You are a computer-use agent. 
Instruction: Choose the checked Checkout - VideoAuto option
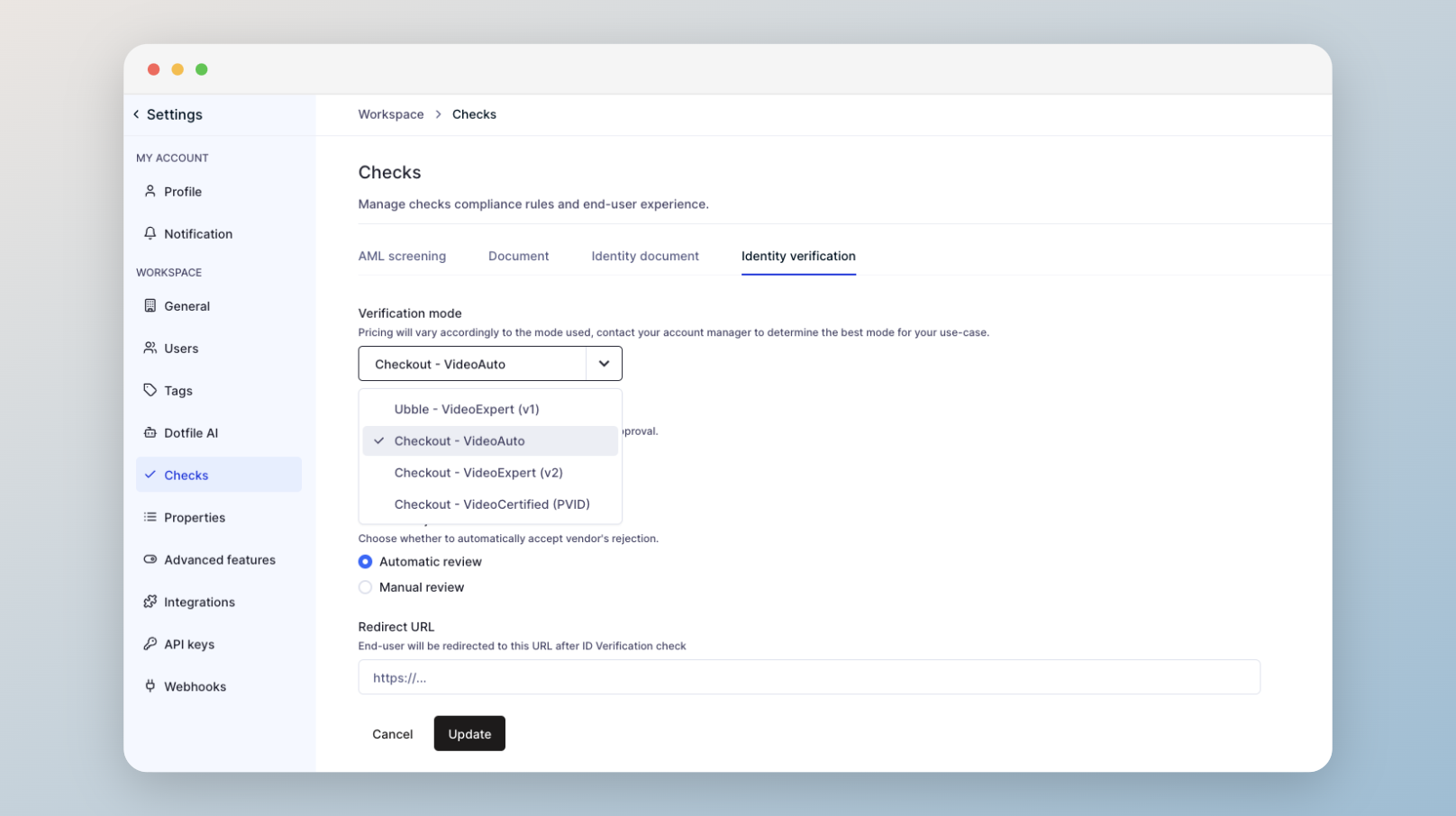click(490, 440)
